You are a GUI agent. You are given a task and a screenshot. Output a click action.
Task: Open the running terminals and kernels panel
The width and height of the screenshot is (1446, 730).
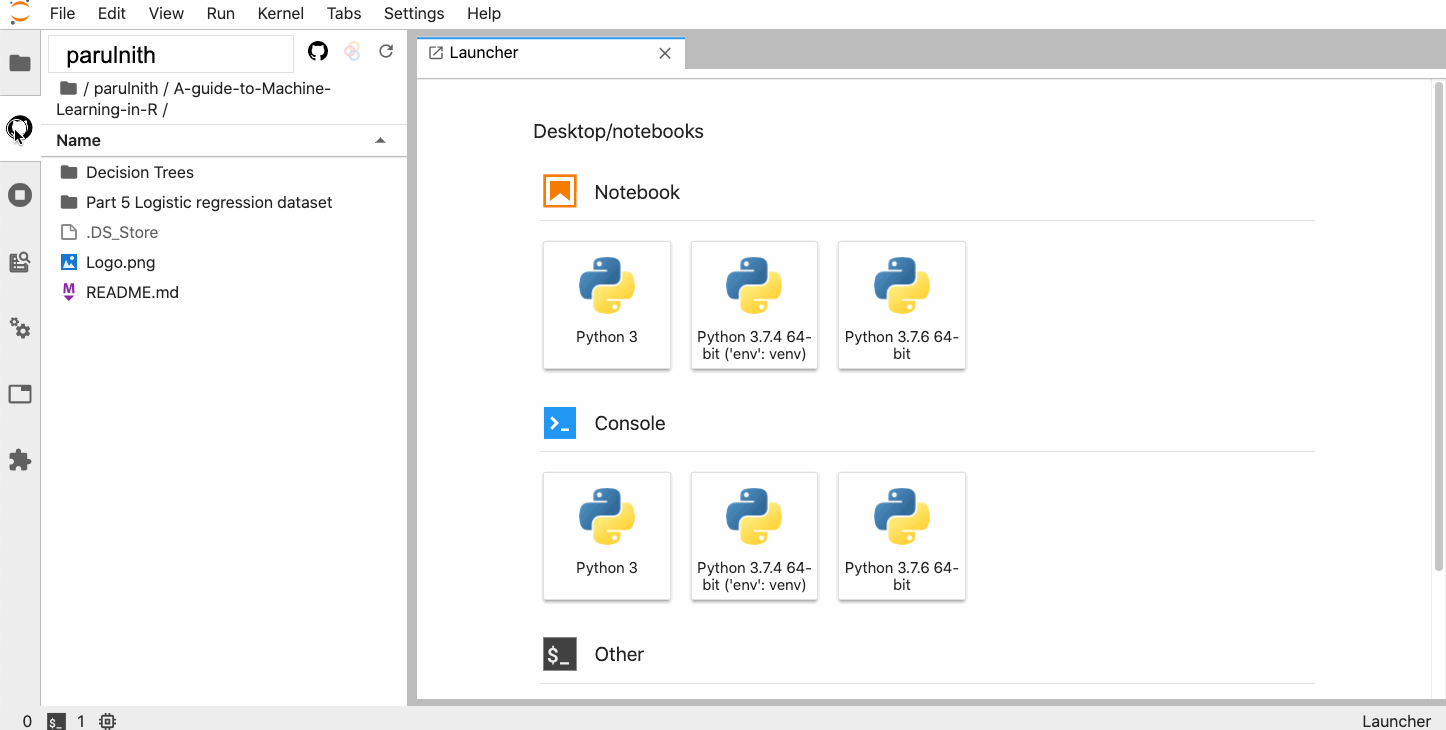pyautogui.click(x=20, y=194)
